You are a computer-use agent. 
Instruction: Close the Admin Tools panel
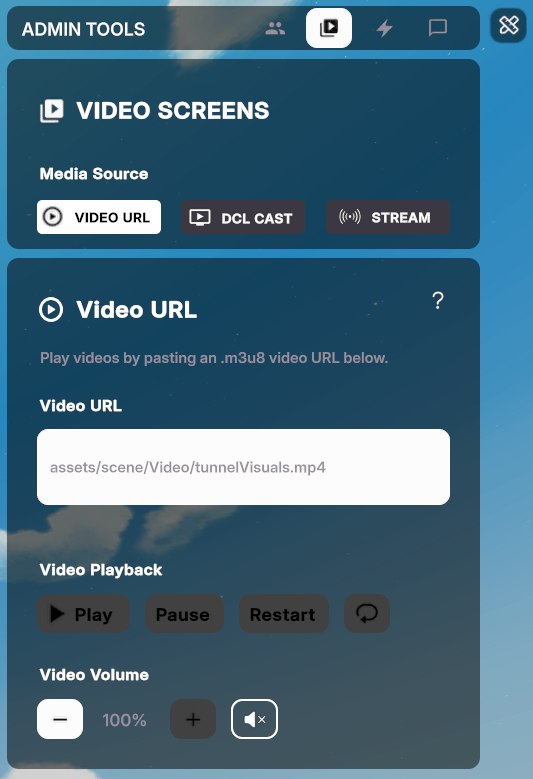(509, 25)
